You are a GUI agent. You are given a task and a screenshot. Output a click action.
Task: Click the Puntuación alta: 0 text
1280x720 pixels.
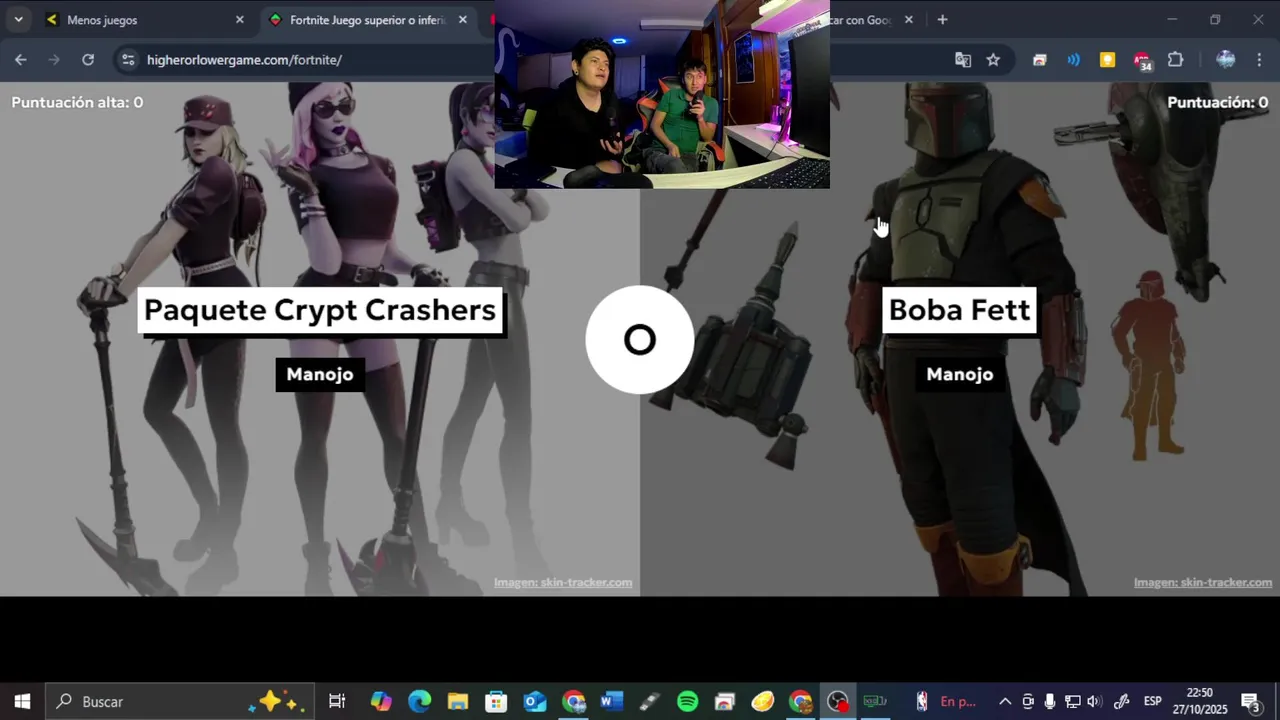coord(77,102)
